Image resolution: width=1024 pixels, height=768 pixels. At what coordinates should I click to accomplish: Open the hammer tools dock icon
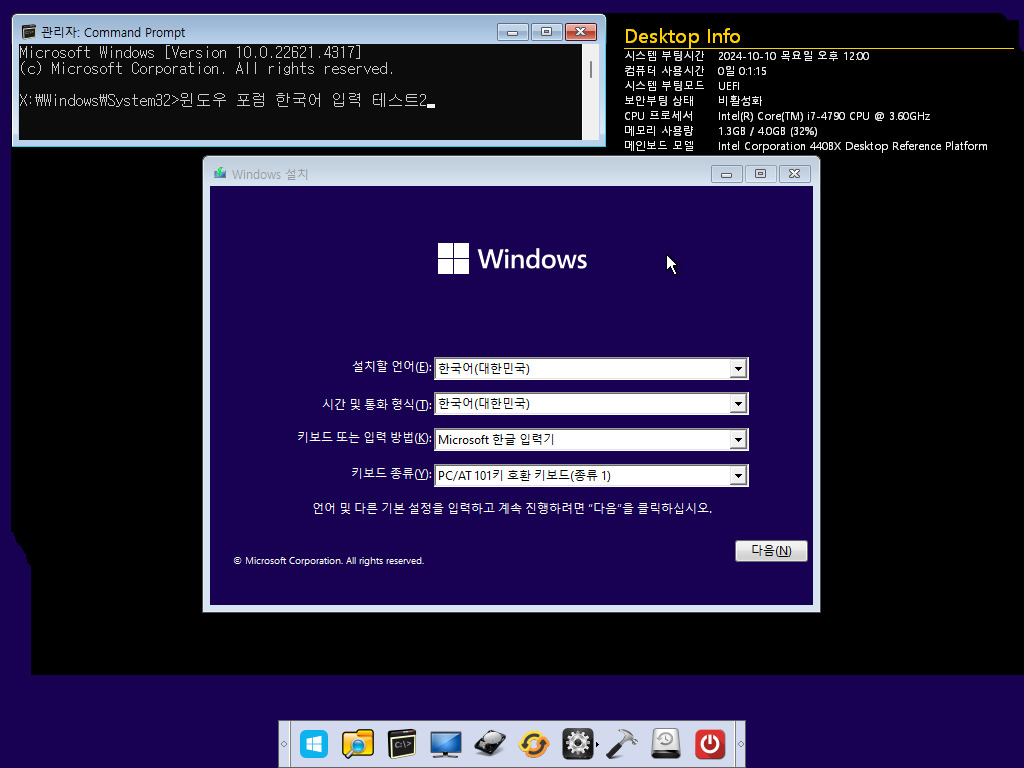pyautogui.click(x=622, y=744)
